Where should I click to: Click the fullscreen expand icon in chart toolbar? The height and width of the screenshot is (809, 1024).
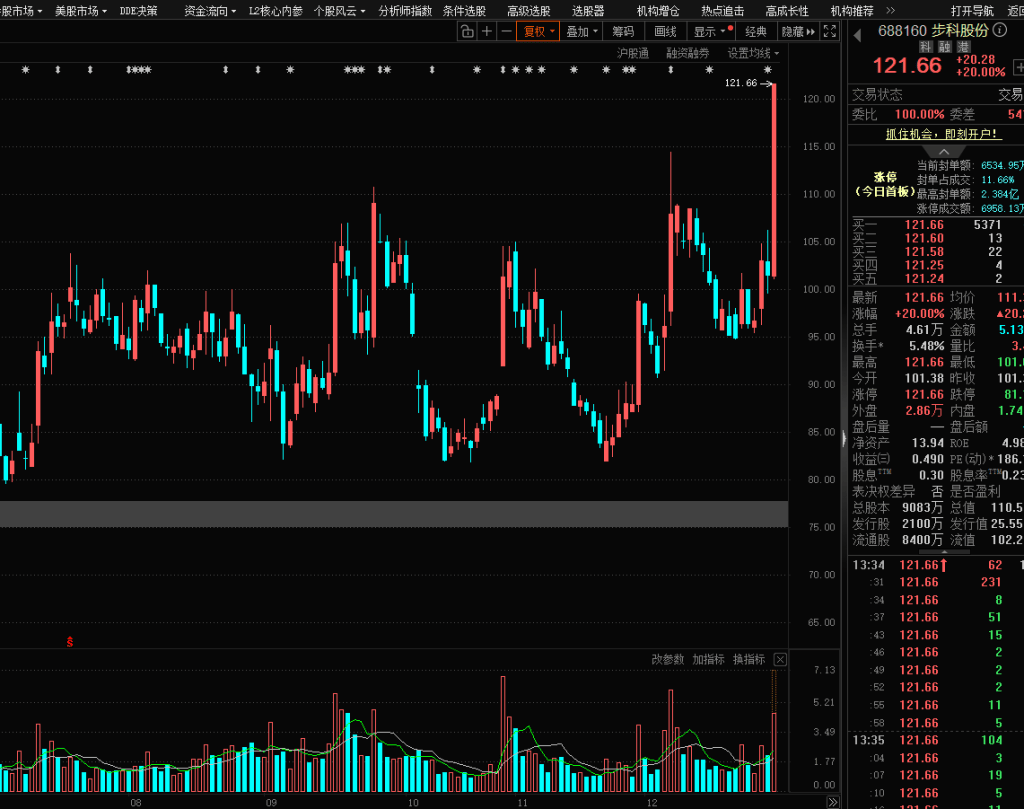point(832,31)
